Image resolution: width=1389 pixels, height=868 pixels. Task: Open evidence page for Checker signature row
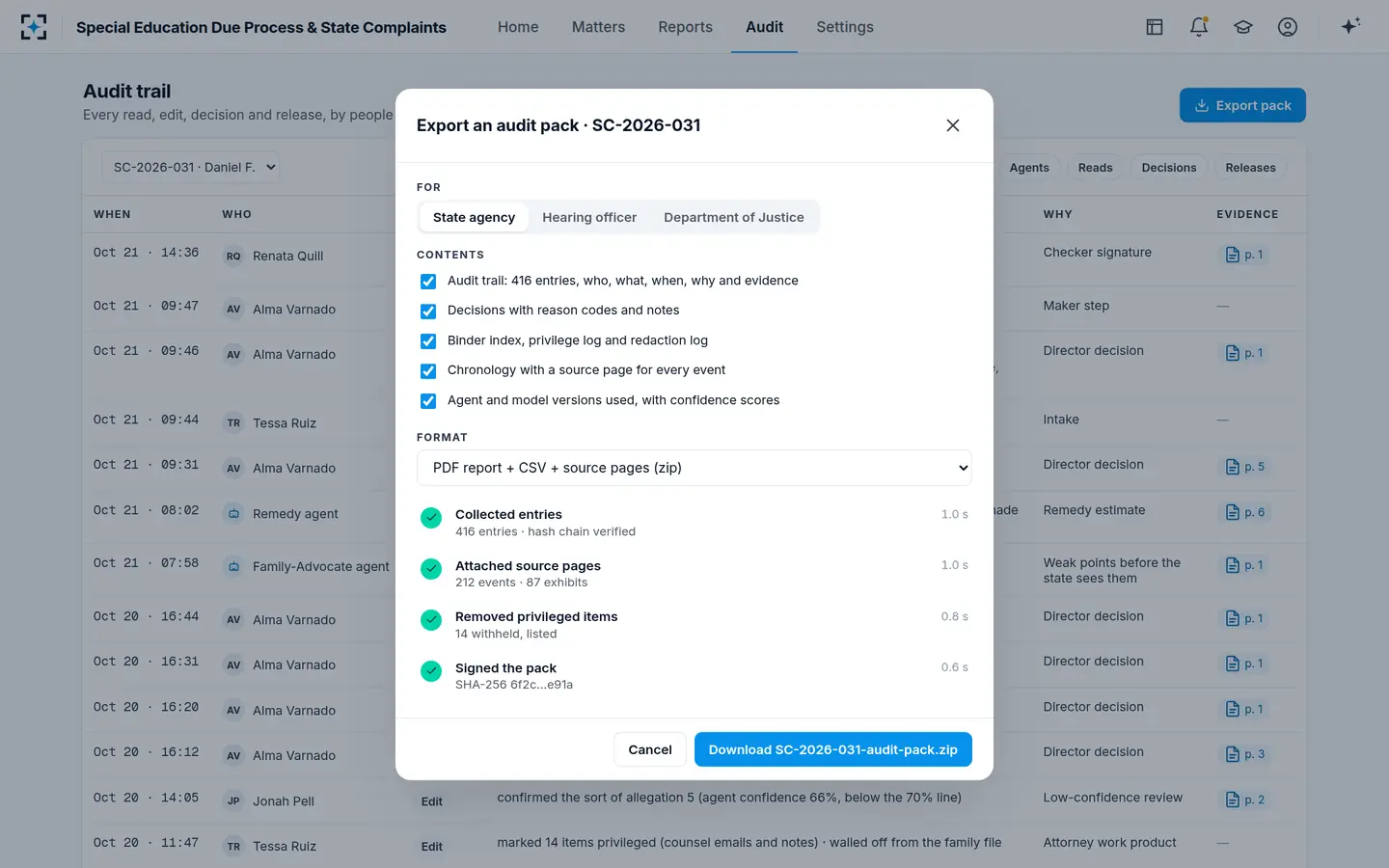click(x=1243, y=255)
